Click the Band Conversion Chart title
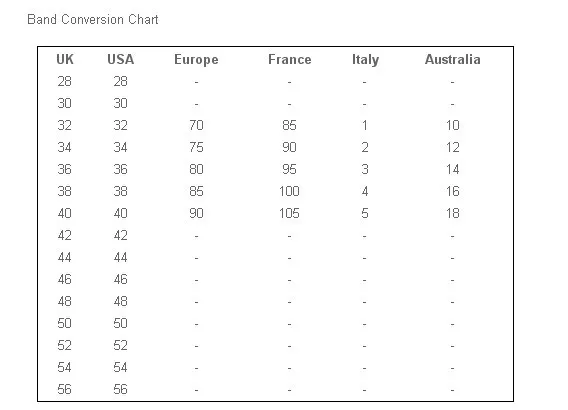This screenshot has width=568, height=410. 93,19
